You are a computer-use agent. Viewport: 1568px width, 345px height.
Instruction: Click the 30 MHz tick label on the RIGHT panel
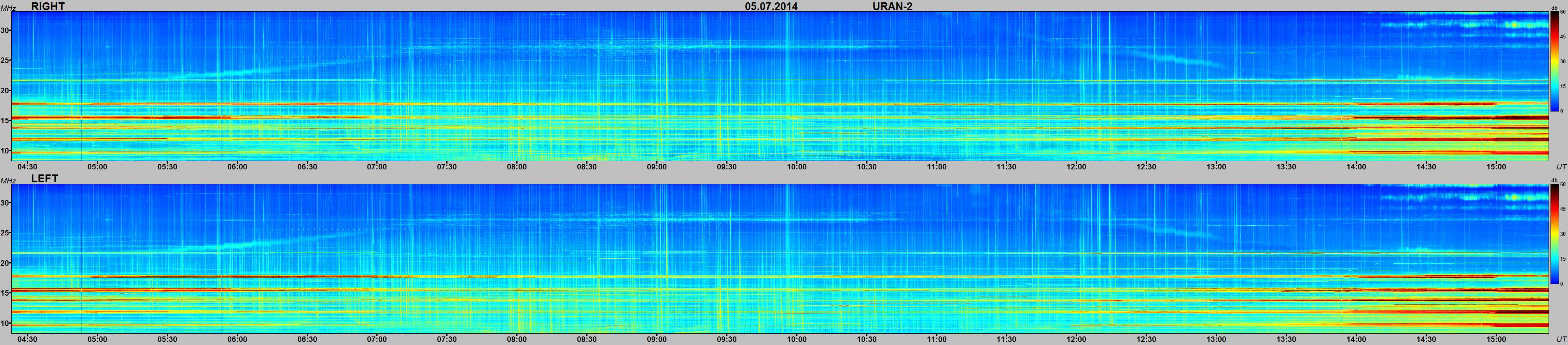click(x=5, y=30)
